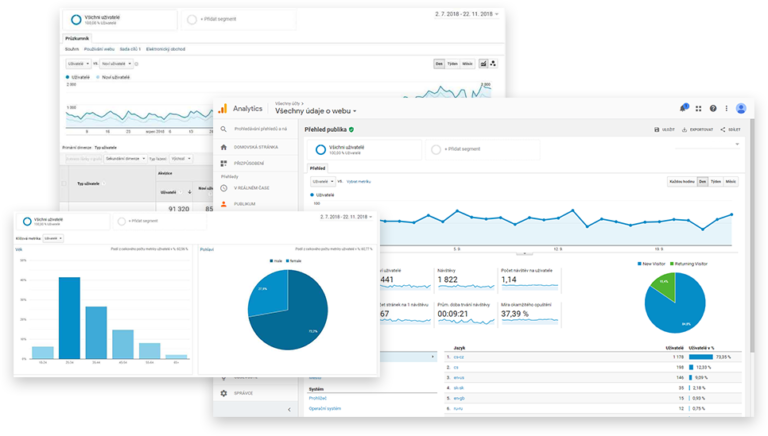Open the Noví uživatelé metric dropdown
Viewport: 768px width, 436px height.
(116, 64)
